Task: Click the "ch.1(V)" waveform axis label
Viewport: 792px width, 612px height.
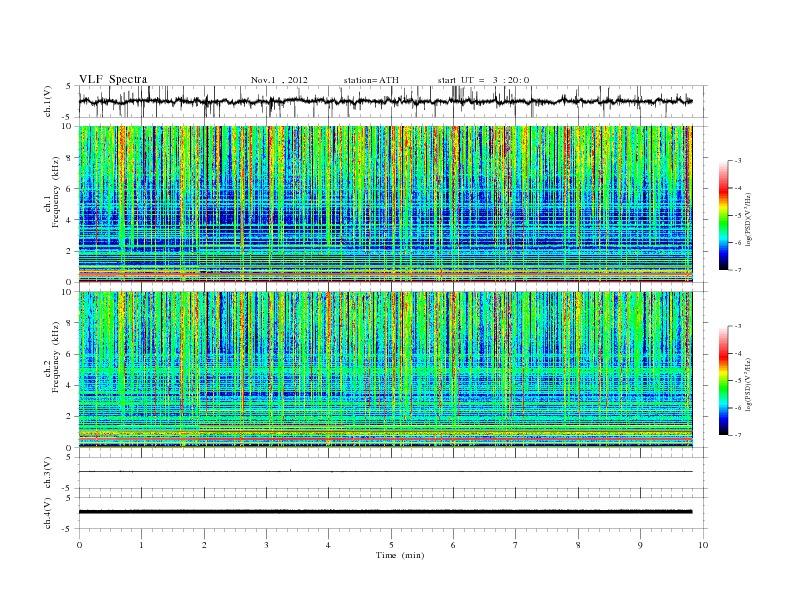Action: [x=47, y=101]
